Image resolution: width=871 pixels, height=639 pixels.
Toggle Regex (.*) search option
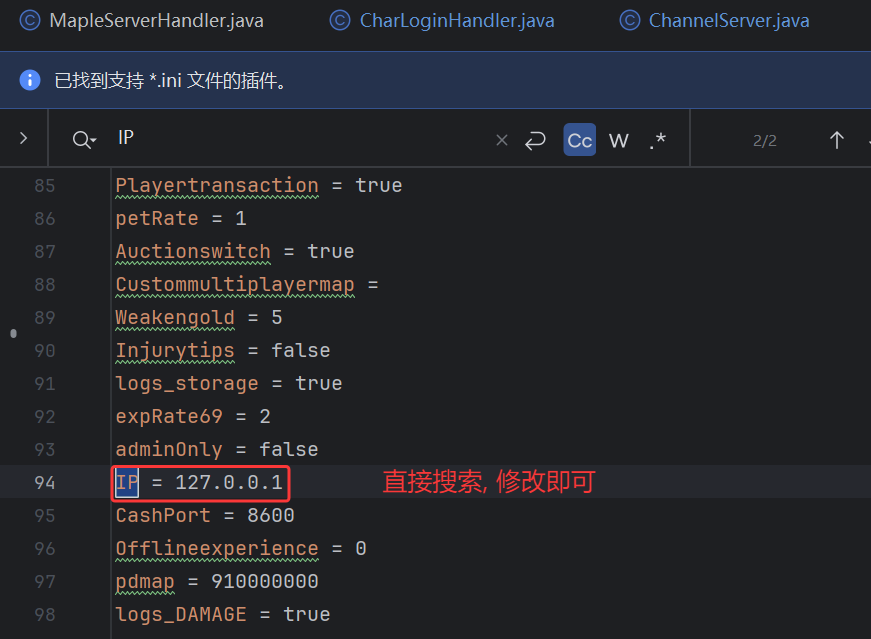coord(658,140)
